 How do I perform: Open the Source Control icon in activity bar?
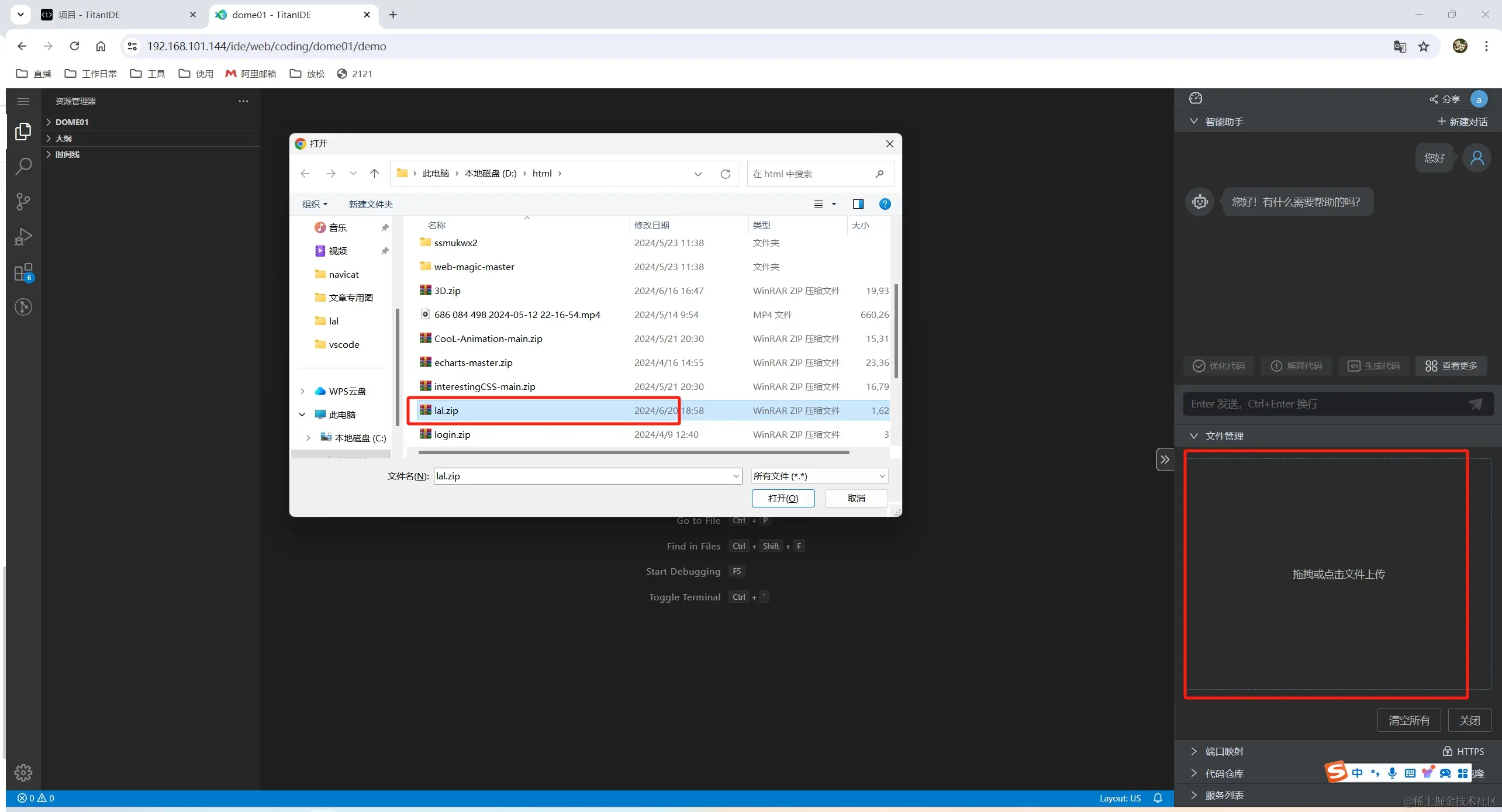tap(23, 202)
